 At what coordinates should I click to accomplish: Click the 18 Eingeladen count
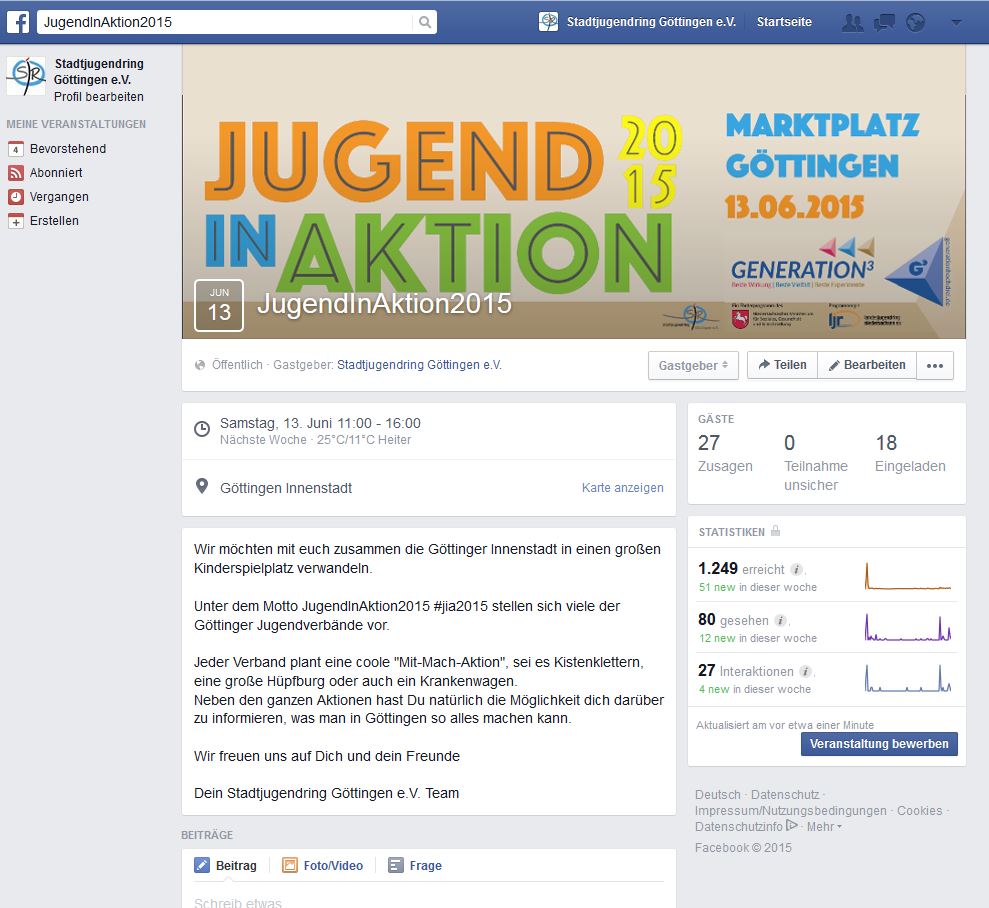point(910,453)
